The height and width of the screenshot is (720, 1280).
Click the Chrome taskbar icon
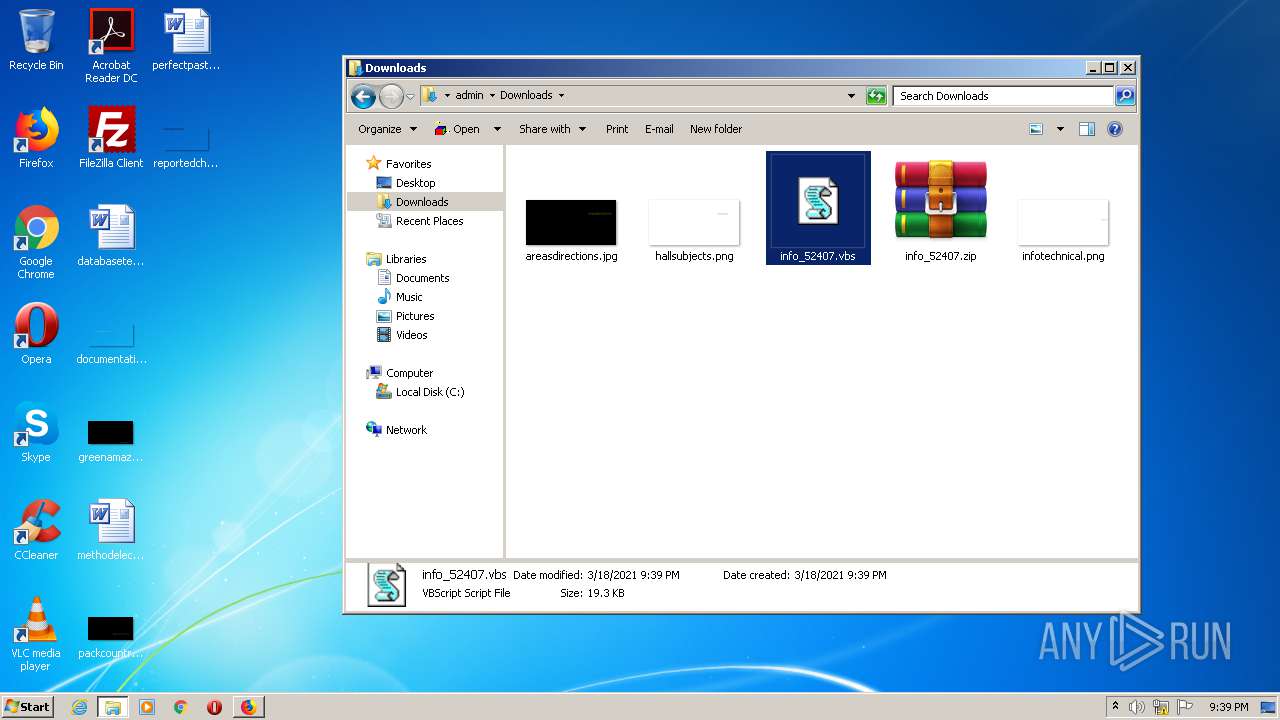[181, 707]
